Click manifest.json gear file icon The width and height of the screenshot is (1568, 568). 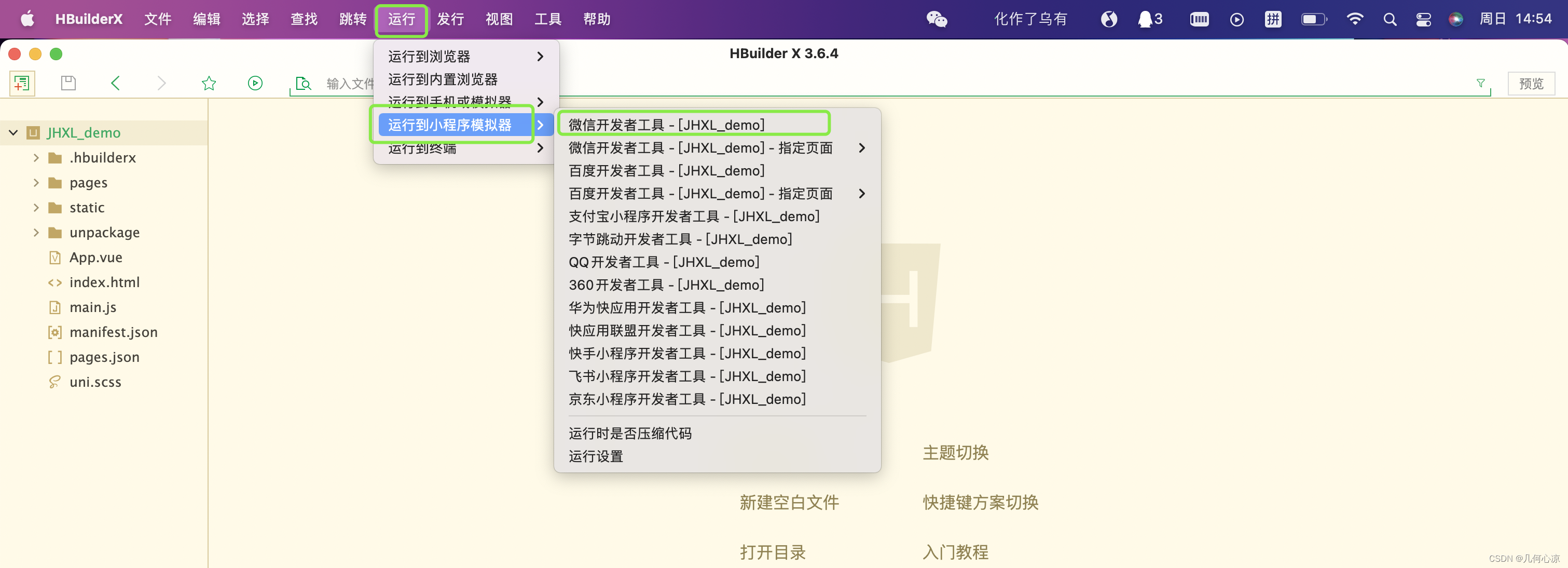click(55, 332)
